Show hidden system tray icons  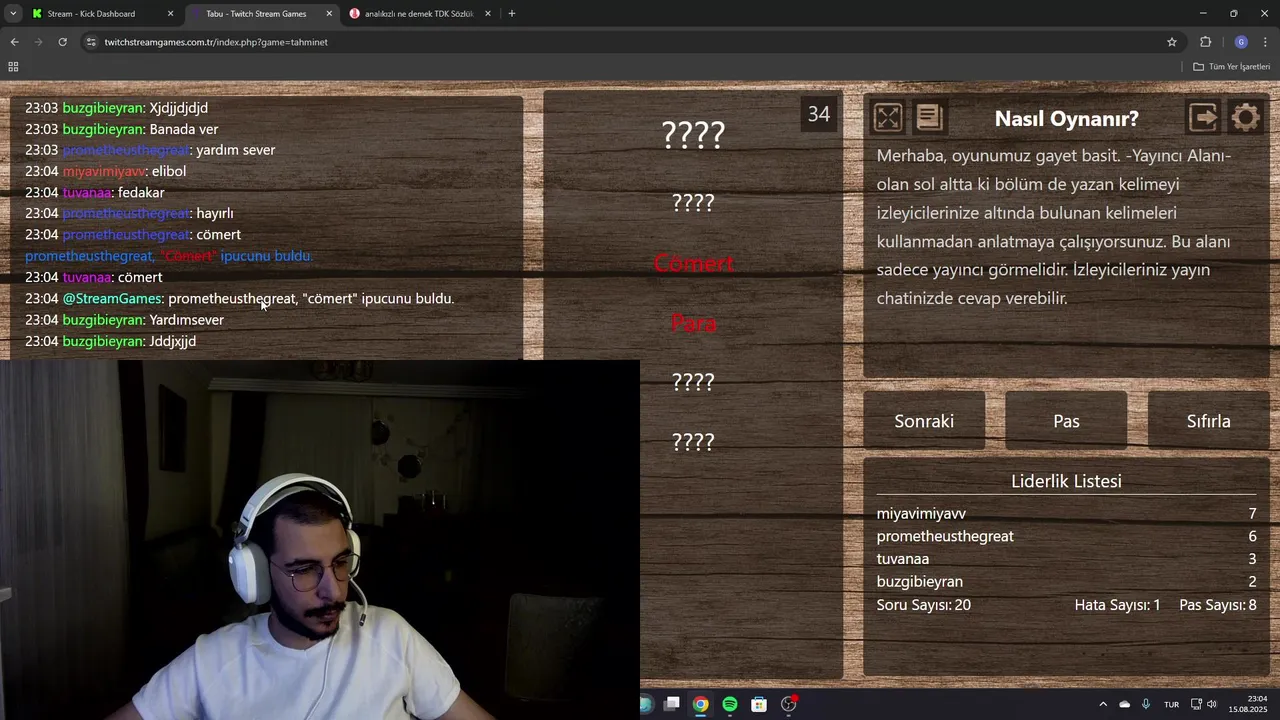(1103, 704)
